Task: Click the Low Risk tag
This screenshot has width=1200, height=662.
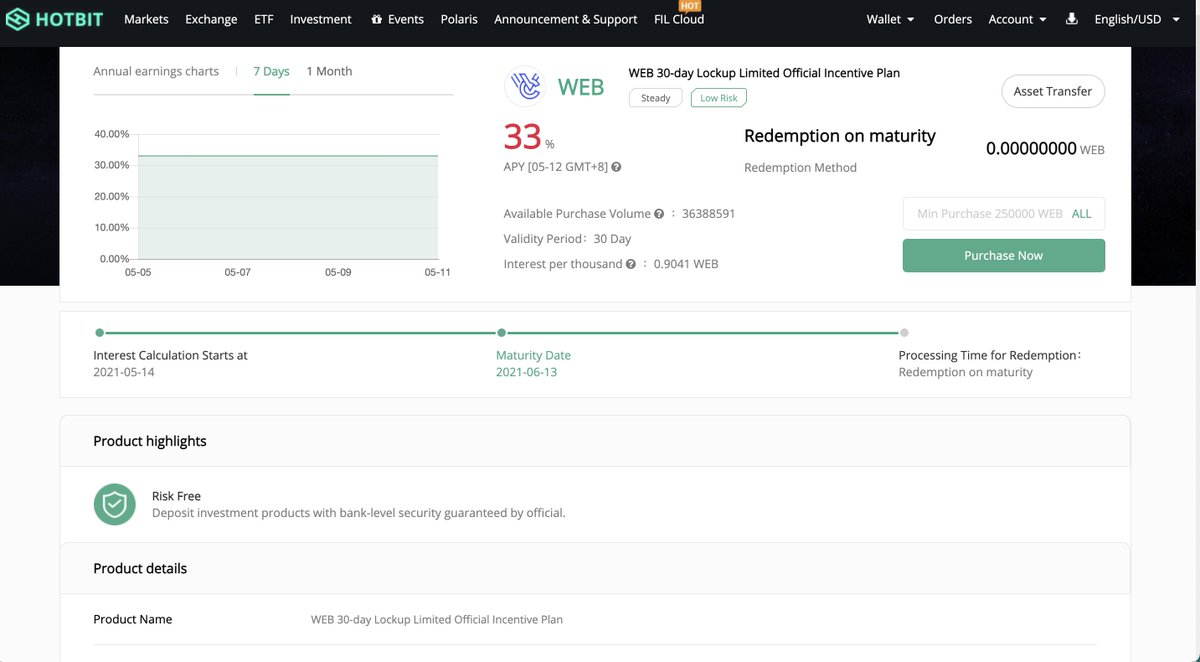Action: pyautogui.click(x=719, y=98)
